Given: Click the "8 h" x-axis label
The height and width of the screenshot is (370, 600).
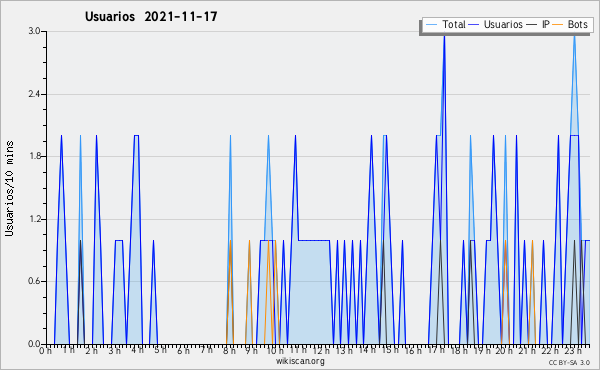Looking at the screenshot, I should click(229, 351).
